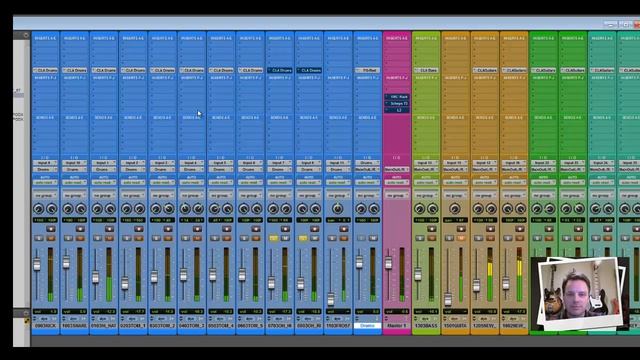Open Scheps 73 insert on Master 1
The image size is (640, 360).
click(396, 103)
